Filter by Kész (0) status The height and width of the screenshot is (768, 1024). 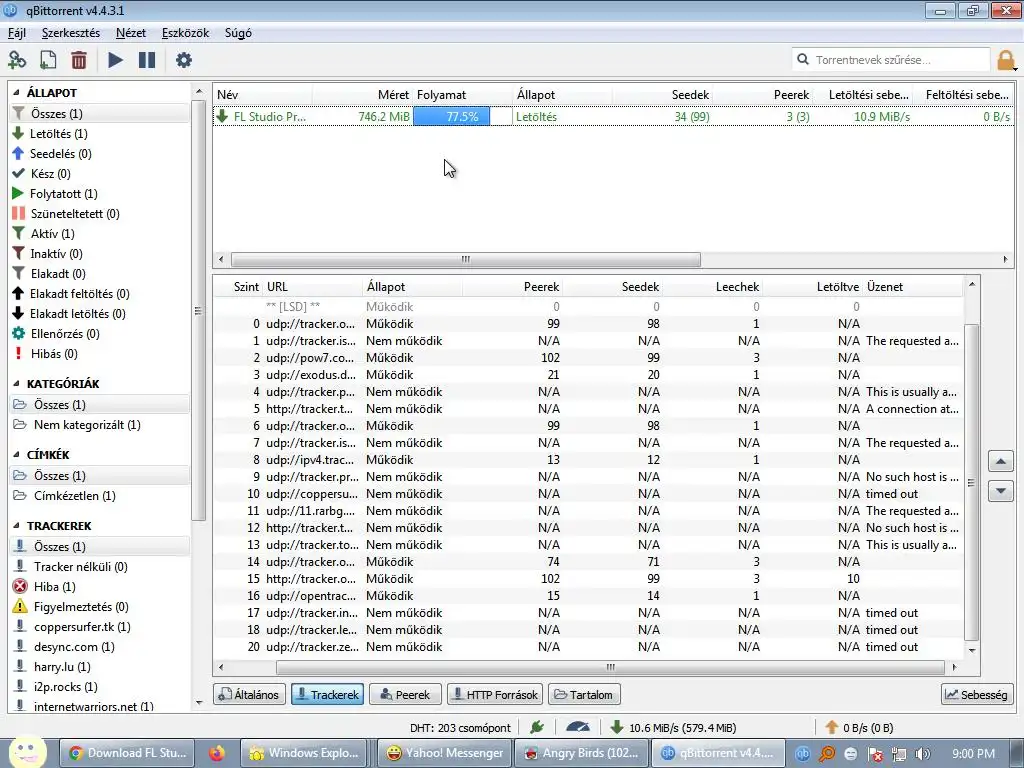pos(100,174)
